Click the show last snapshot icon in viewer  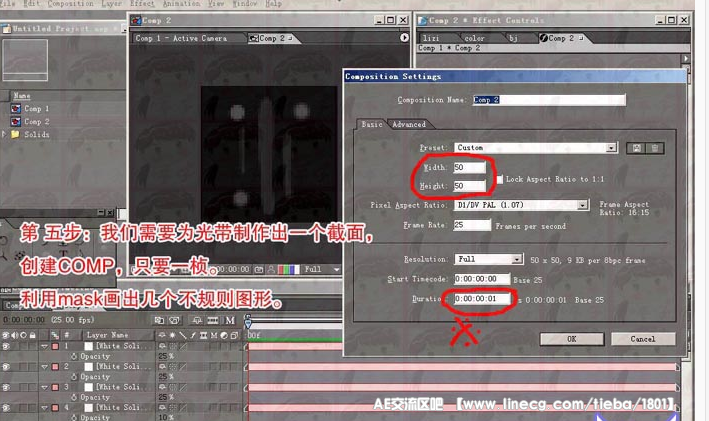pyautogui.click(x=271, y=270)
